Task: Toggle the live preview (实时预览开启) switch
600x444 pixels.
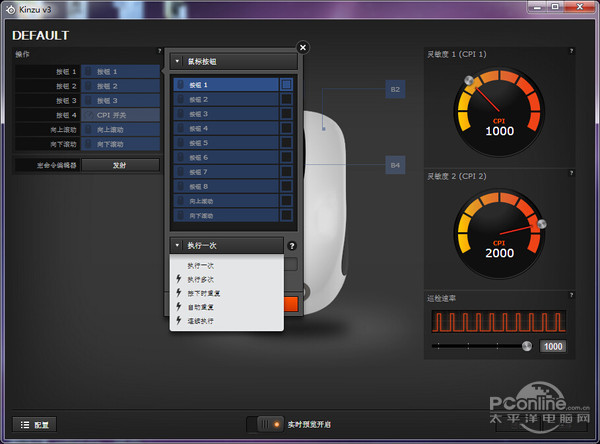Action: click(265, 424)
